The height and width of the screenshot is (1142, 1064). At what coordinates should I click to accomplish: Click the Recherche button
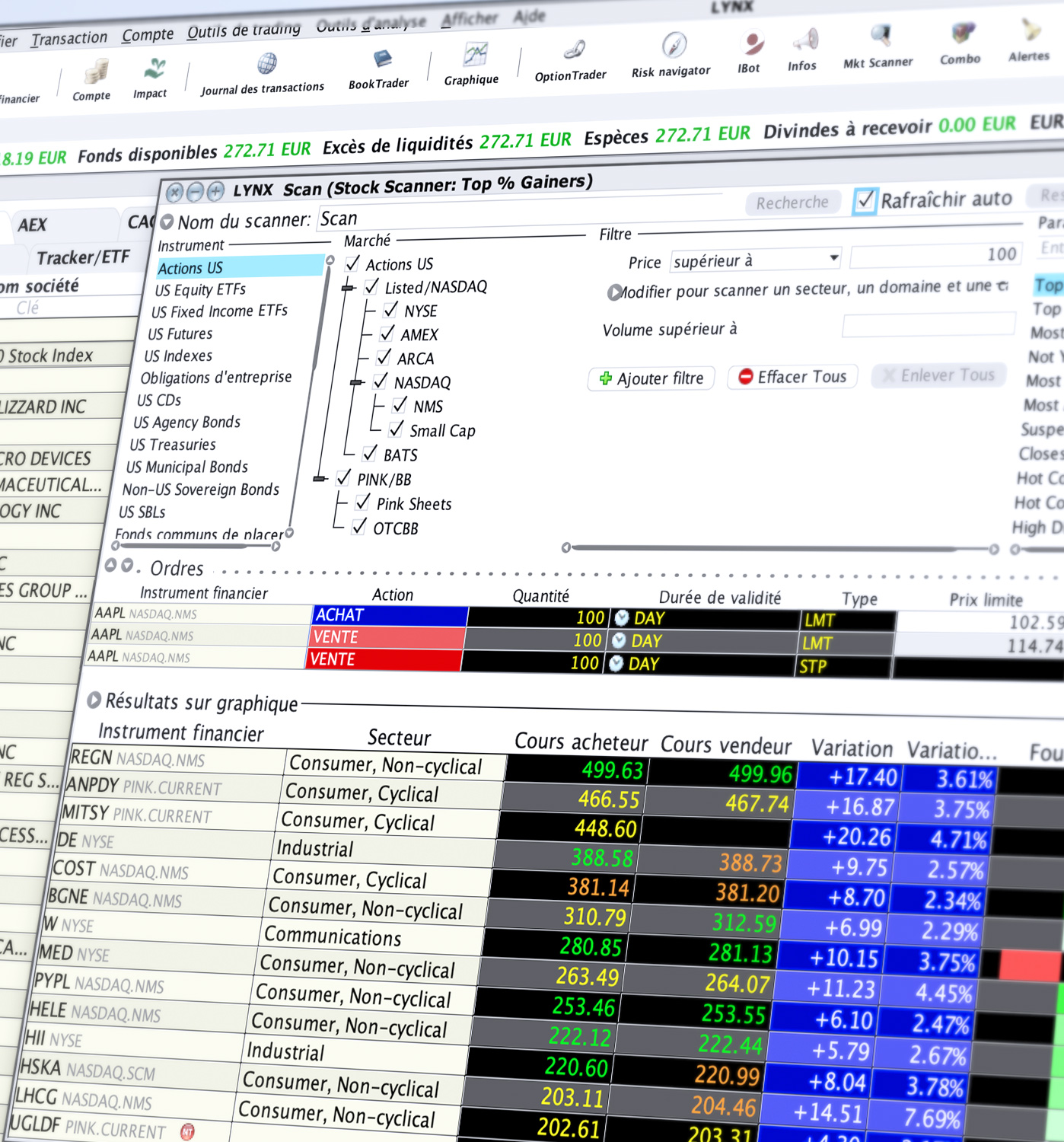[x=792, y=203]
